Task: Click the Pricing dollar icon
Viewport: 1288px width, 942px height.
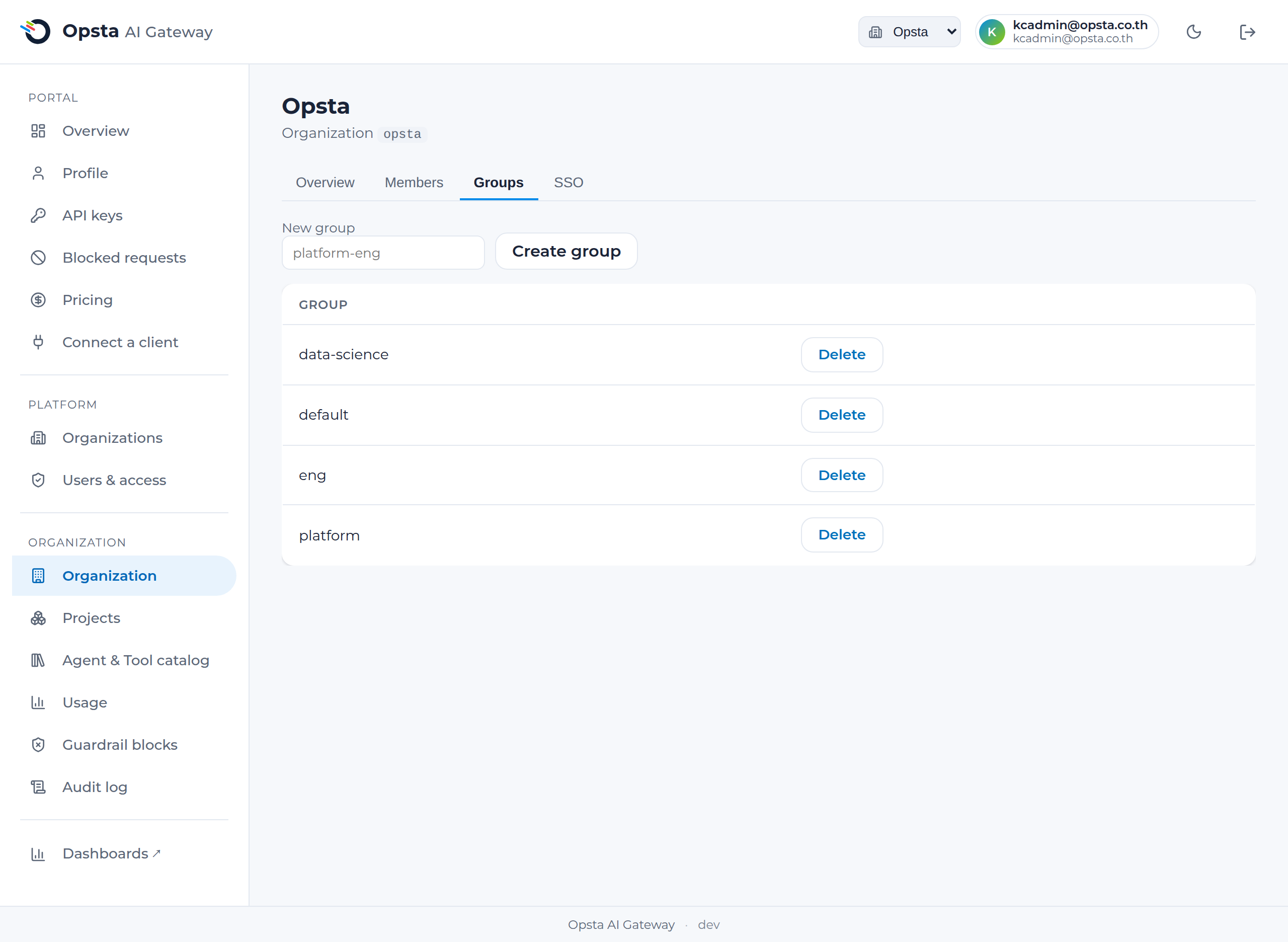Action: pyautogui.click(x=38, y=300)
